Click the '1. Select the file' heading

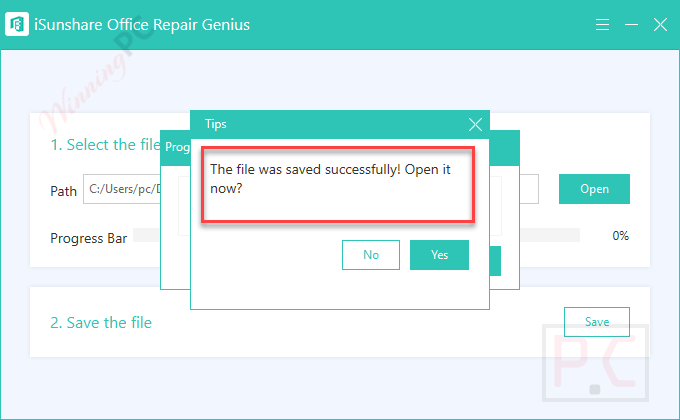coord(105,144)
